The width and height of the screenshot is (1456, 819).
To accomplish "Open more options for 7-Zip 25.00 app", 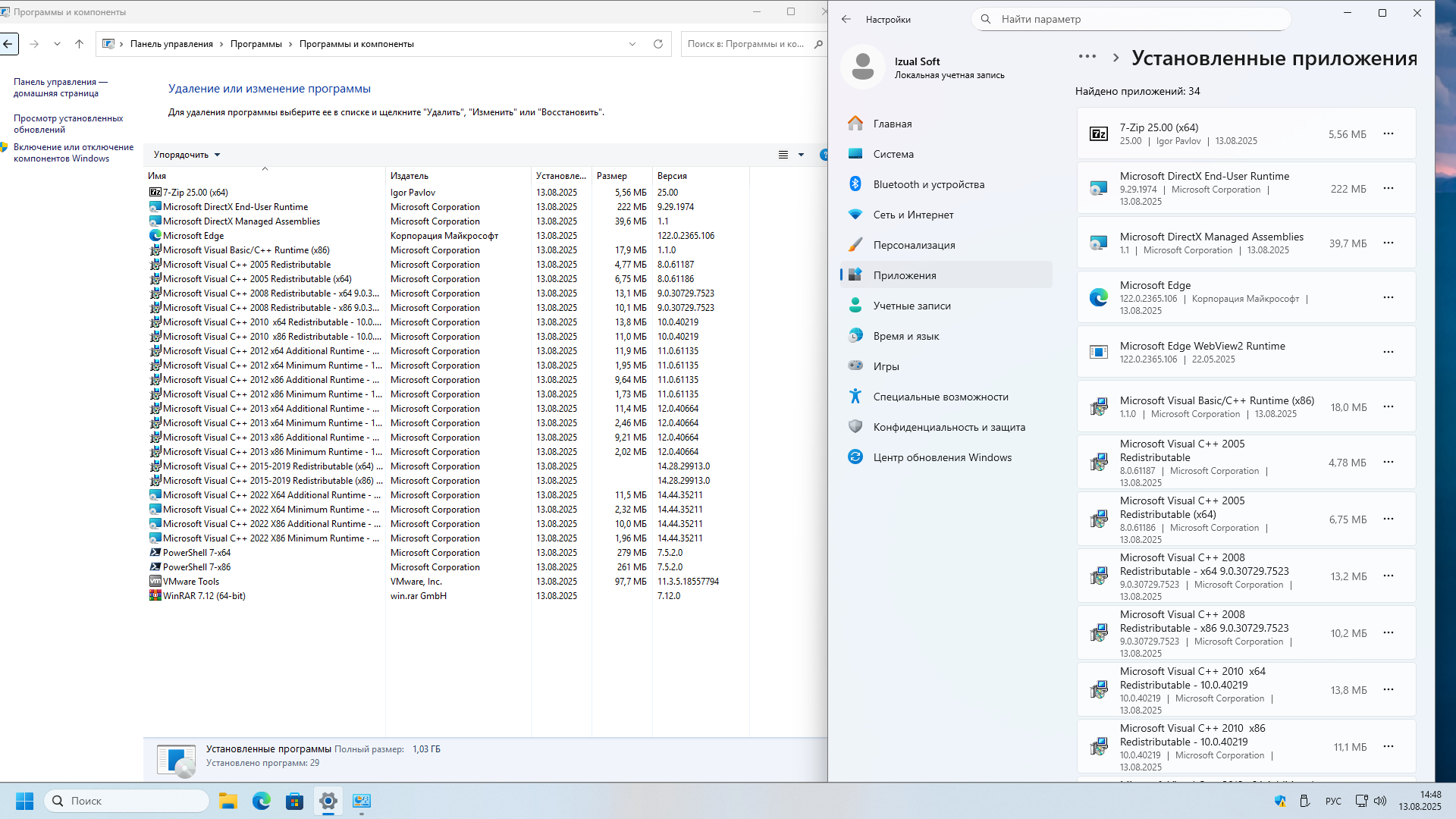I will click(x=1389, y=134).
